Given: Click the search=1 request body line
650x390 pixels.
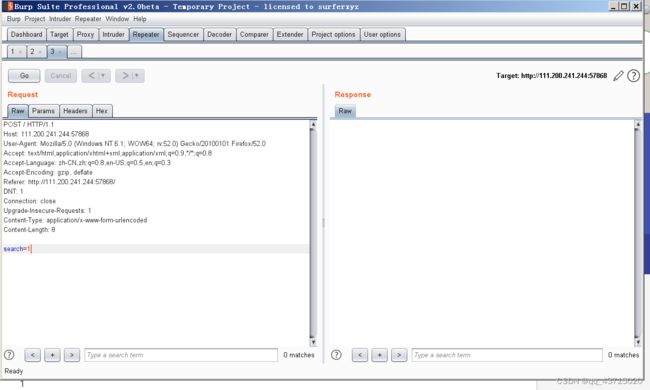Looking at the screenshot, I should pyautogui.click(x=155, y=249).
